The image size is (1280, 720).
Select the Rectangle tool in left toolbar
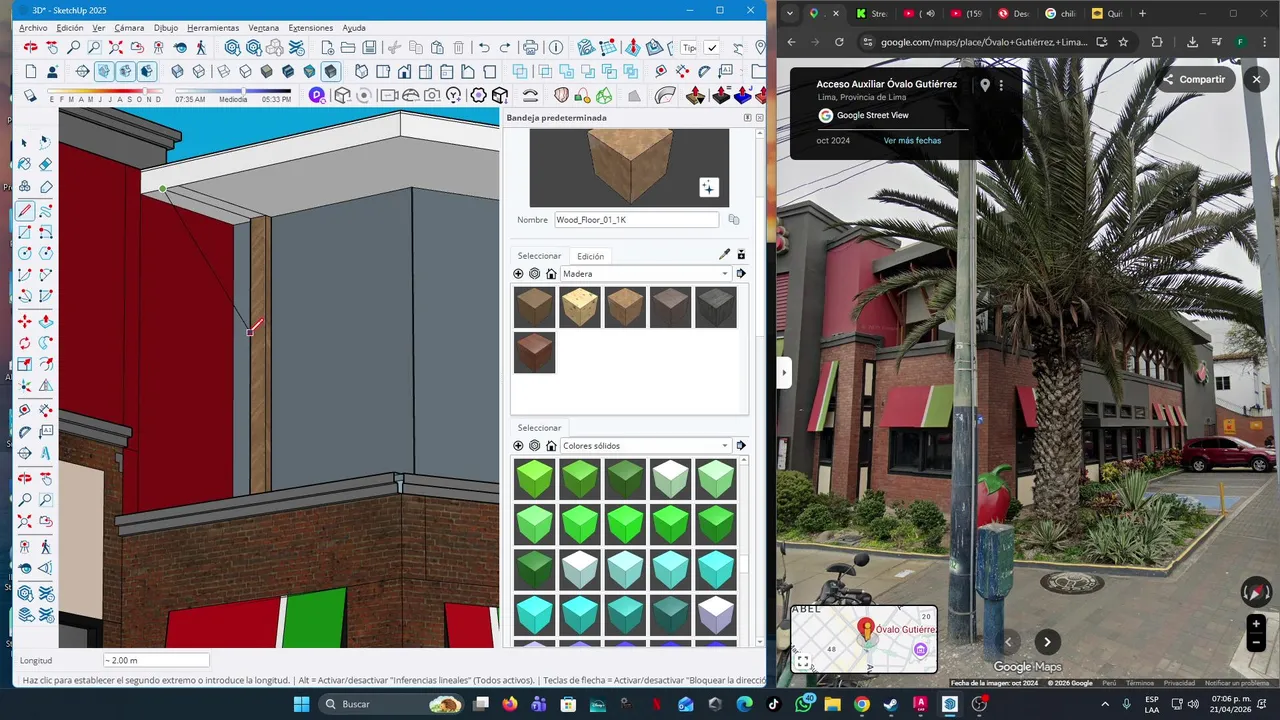[24, 232]
